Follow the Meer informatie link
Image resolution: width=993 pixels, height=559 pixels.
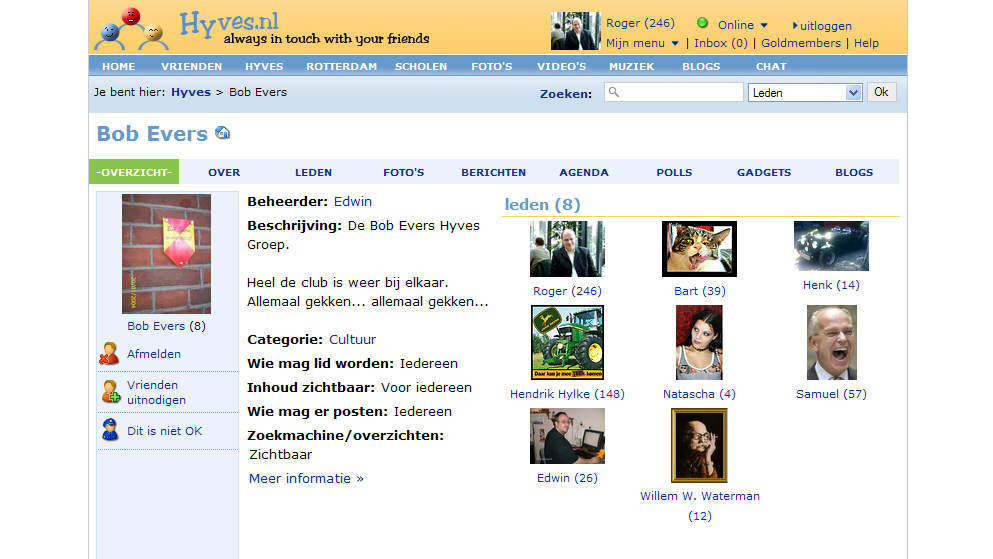click(x=306, y=478)
